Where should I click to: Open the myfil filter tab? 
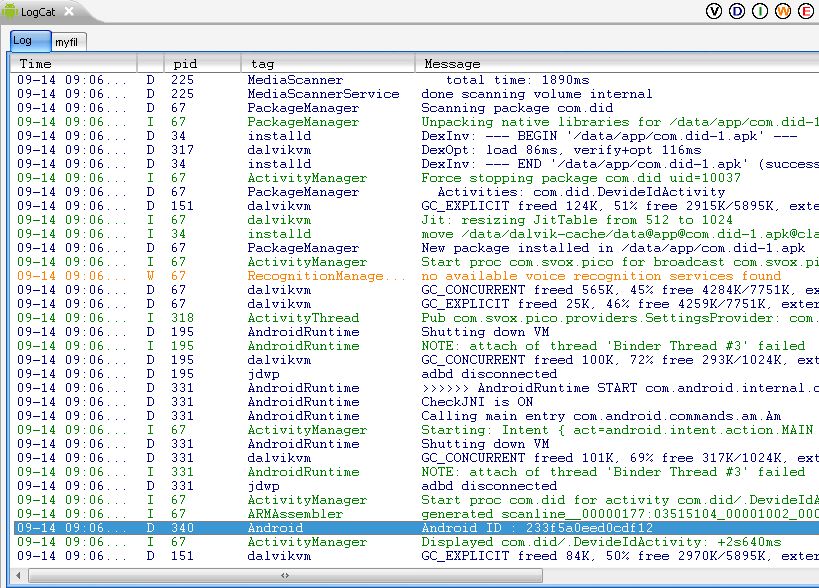[68, 42]
